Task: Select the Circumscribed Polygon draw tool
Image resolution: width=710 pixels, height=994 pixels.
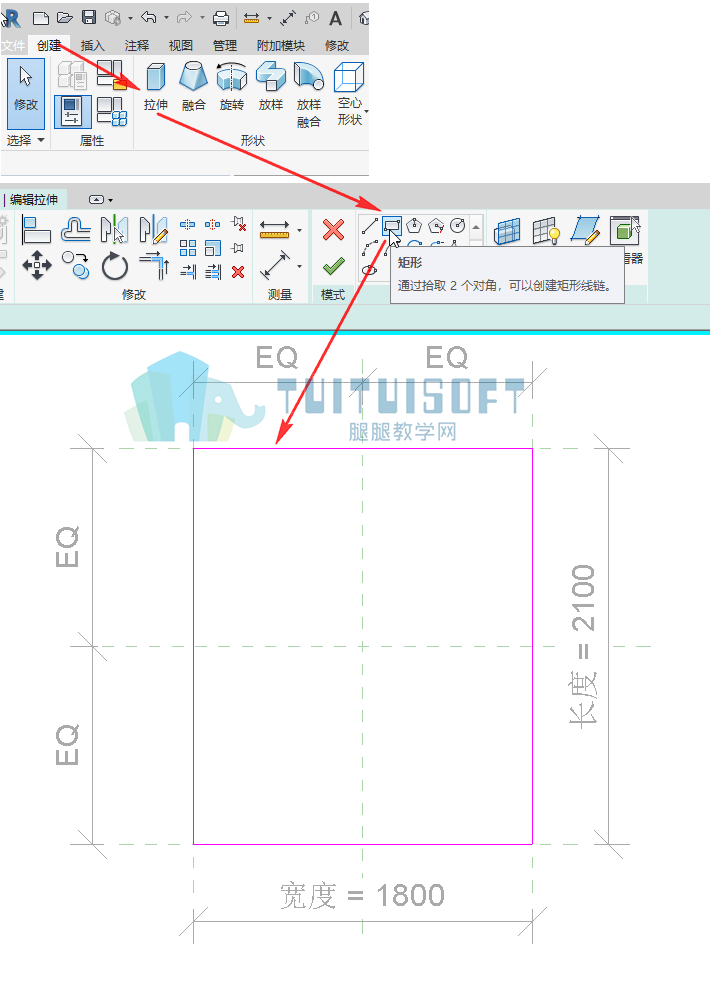Action: click(436, 225)
